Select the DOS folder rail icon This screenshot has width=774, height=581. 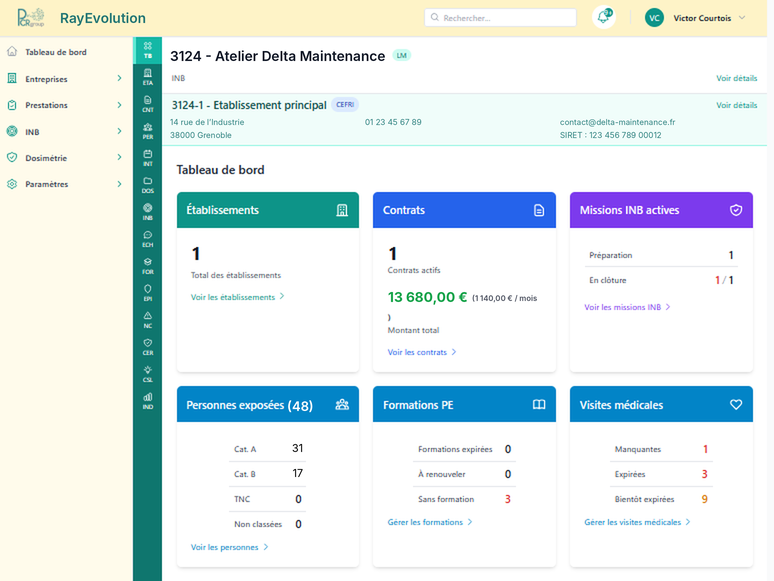(x=148, y=185)
